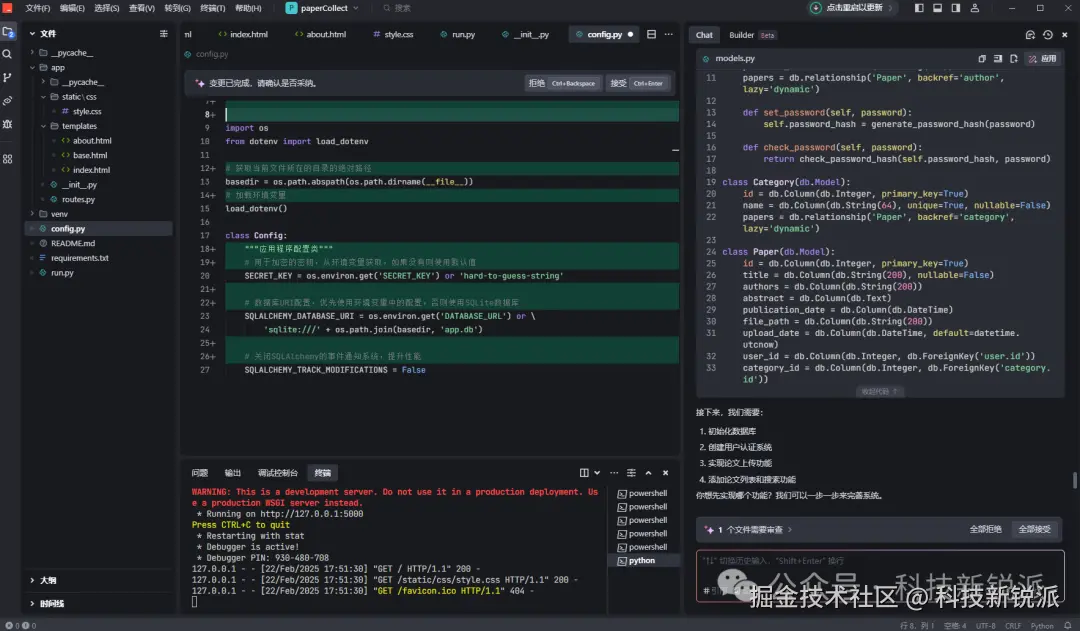This screenshot has height=631, width=1080.
Task: Apply the models.py code with 应用
Action: (x=1043, y=59)
